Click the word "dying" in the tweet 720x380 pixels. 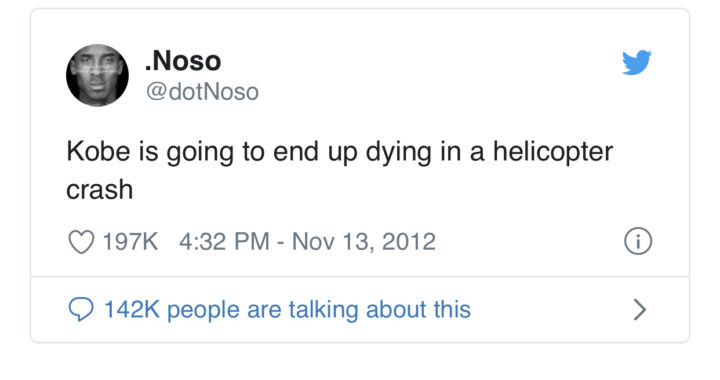coord(398,152)
